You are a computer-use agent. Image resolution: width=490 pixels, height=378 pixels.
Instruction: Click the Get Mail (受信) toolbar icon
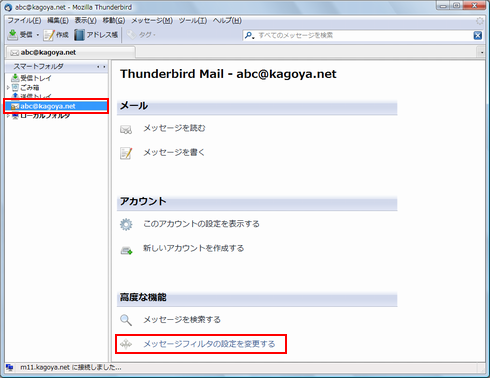click(12, 35)
